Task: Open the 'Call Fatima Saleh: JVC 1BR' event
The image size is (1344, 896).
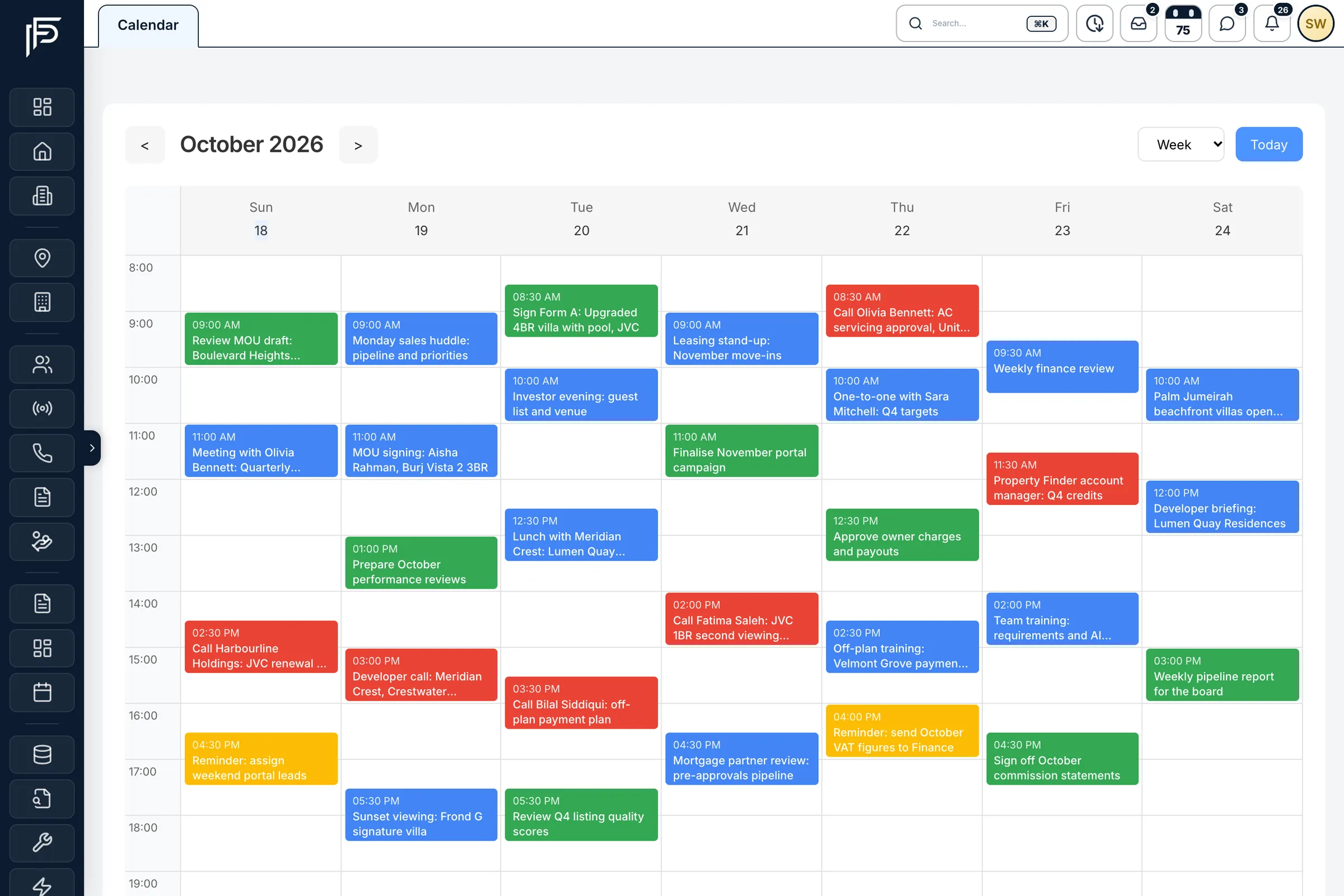Action: point(741,619)
